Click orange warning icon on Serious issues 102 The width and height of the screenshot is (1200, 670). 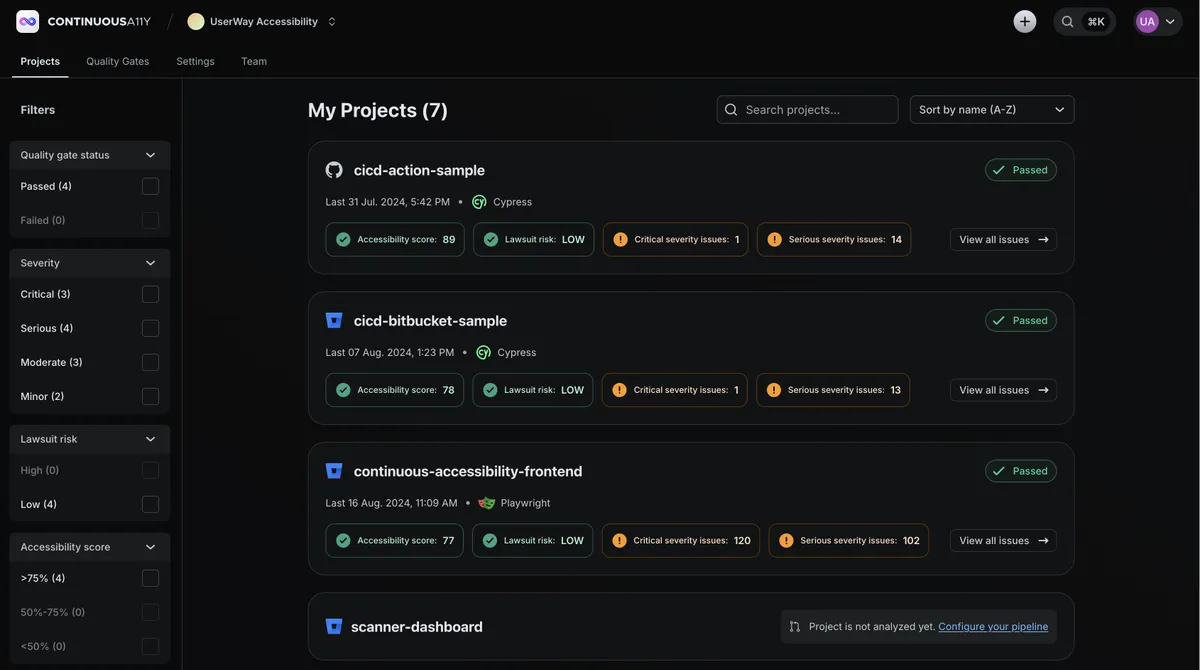tap(786, 541)
